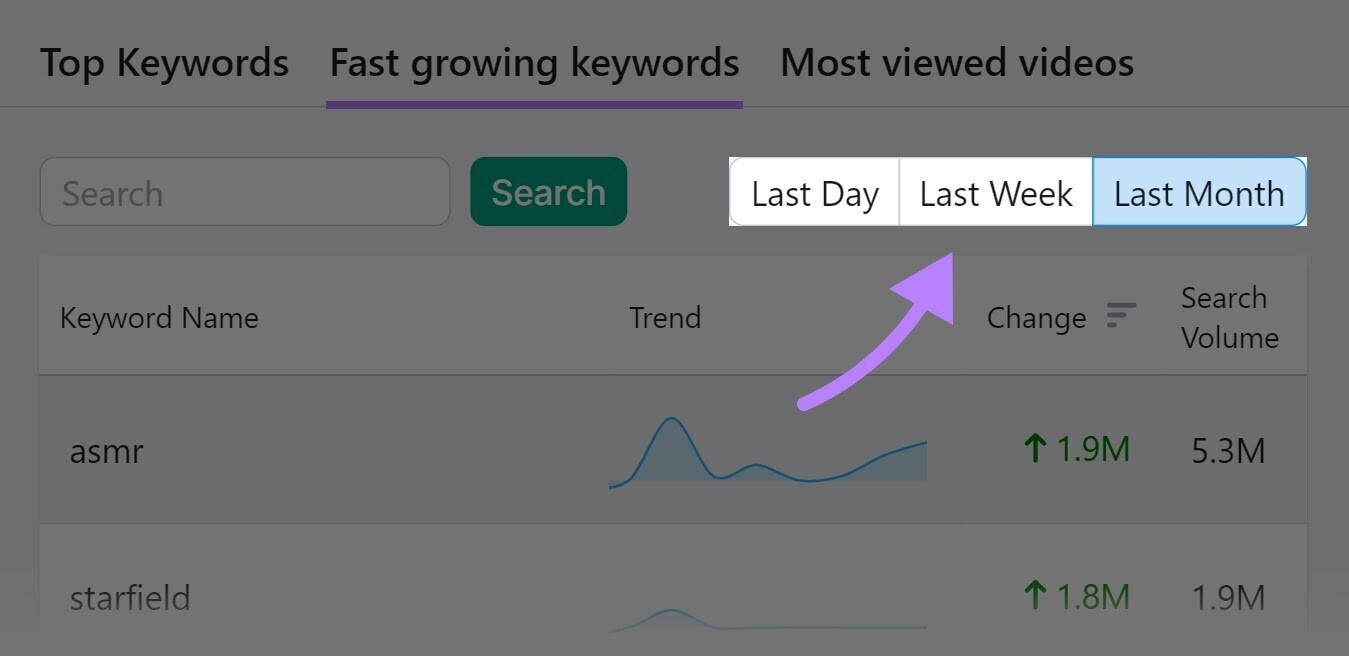Click the Keyword Name column header

158,317
